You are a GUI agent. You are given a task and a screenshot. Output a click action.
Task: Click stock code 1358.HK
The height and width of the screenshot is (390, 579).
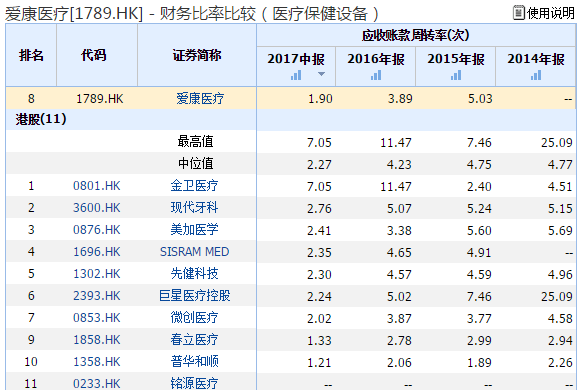point(97,362)
